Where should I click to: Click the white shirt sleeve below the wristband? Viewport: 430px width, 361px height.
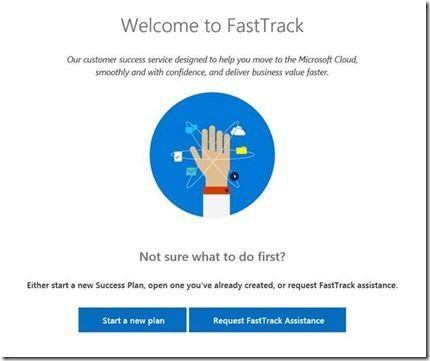point(216,206)
